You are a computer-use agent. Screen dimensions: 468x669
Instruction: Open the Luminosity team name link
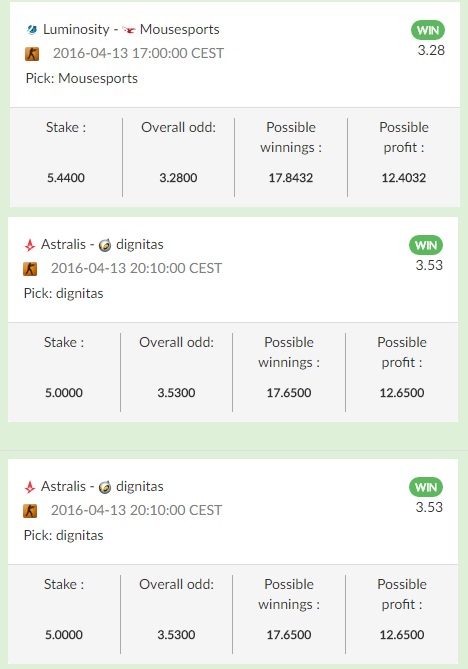(x=76, y=29)
